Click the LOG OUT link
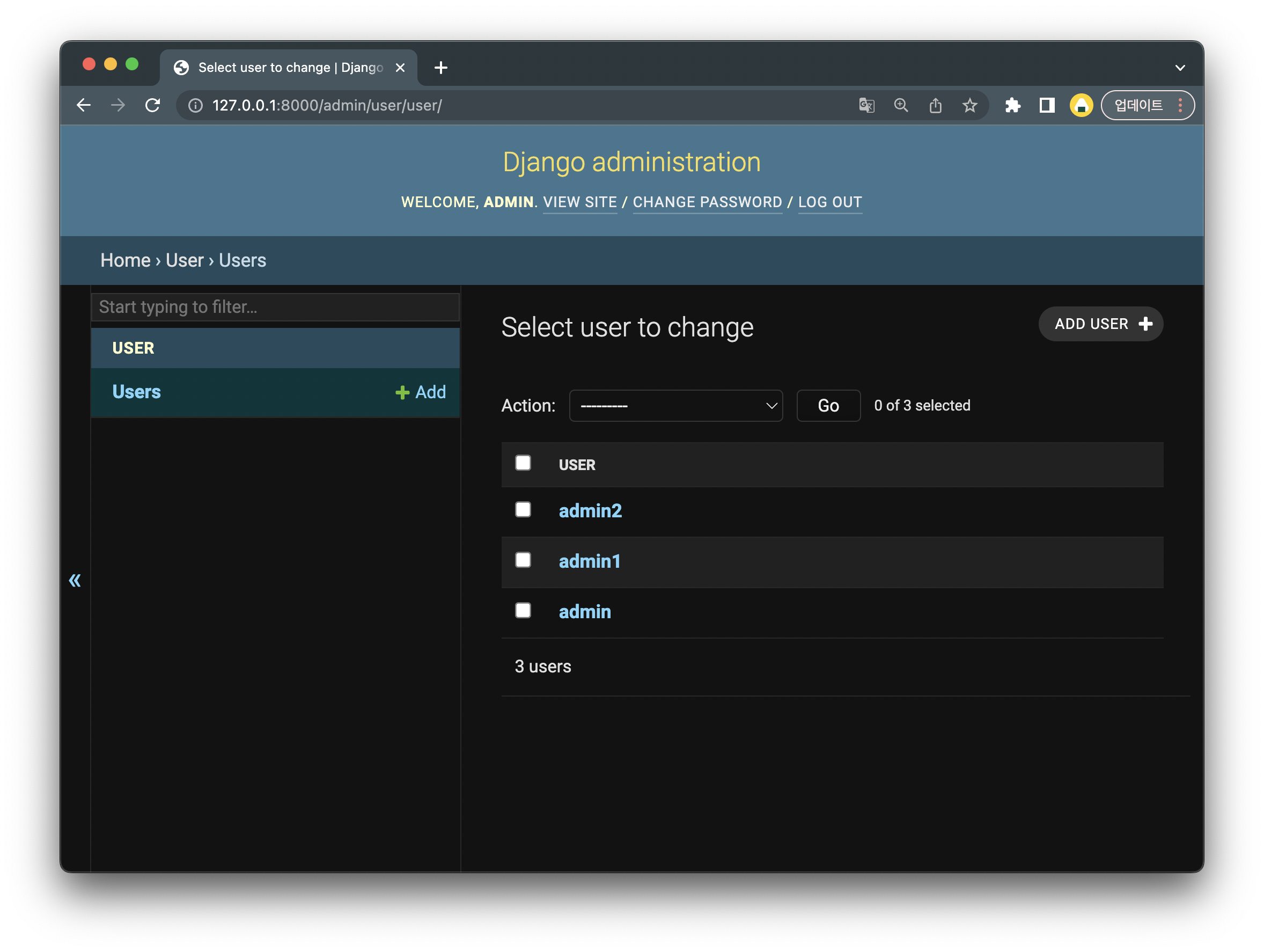The height and width of the screenshot is (952, 1264). coord(830,202)
